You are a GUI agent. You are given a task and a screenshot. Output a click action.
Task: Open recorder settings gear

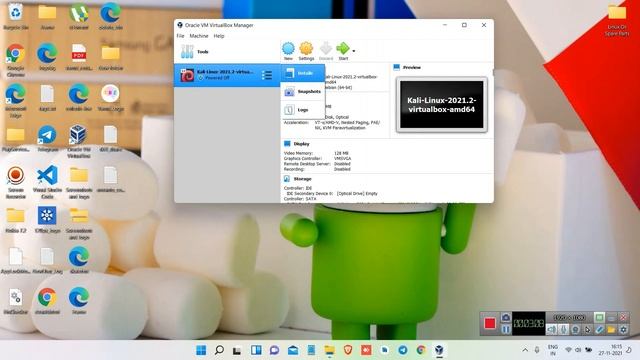(623, 329)
